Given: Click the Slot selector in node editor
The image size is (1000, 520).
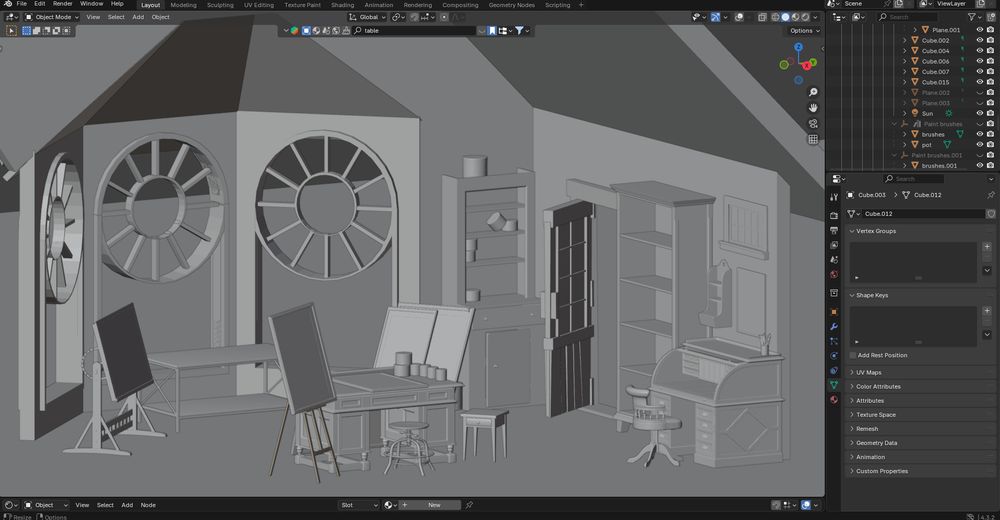Looking at the screenshot, I should 358,505.
